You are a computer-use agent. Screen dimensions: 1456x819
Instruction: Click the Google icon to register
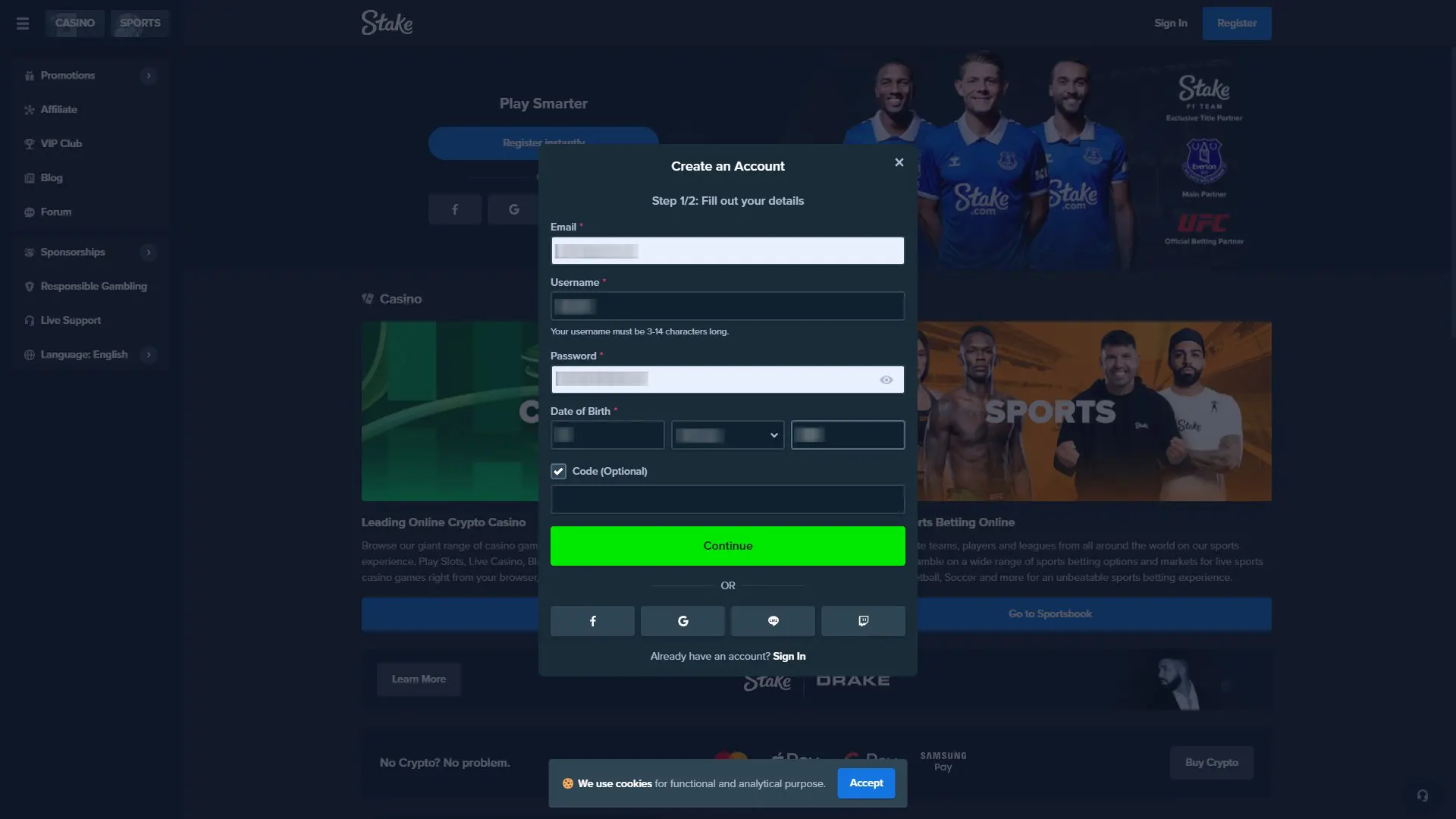[682, 620]
